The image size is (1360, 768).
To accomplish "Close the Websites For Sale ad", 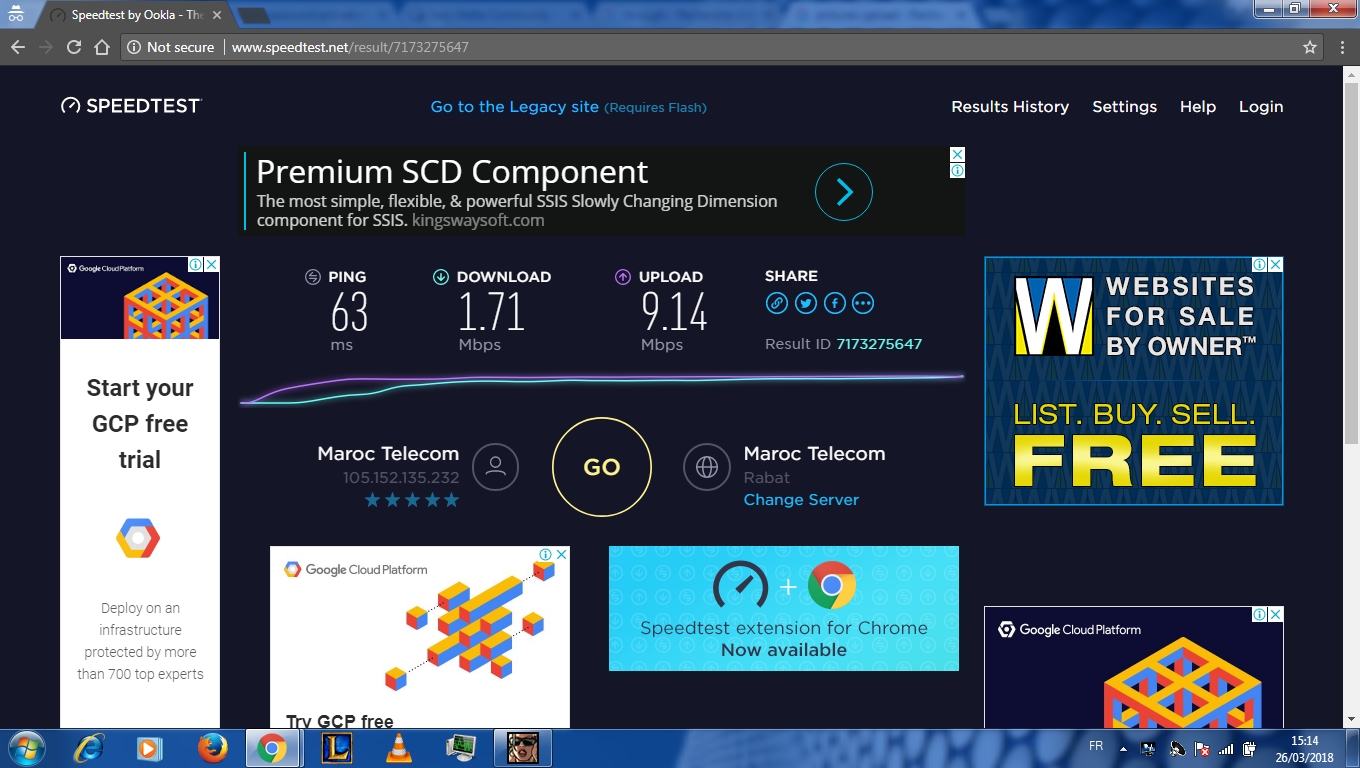I will [1275, 265].
